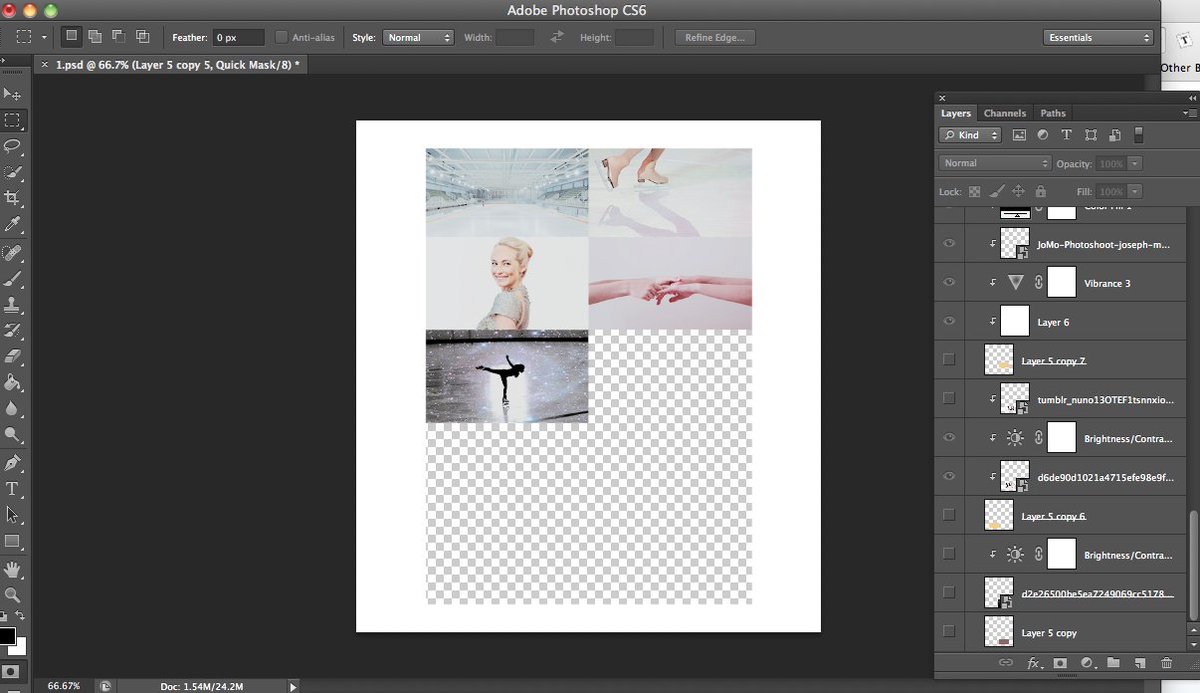Image resolution: width=1200 pixels, height=693 pixels.
Task: Click Add to selection icon
Action: tap(95, 37)
